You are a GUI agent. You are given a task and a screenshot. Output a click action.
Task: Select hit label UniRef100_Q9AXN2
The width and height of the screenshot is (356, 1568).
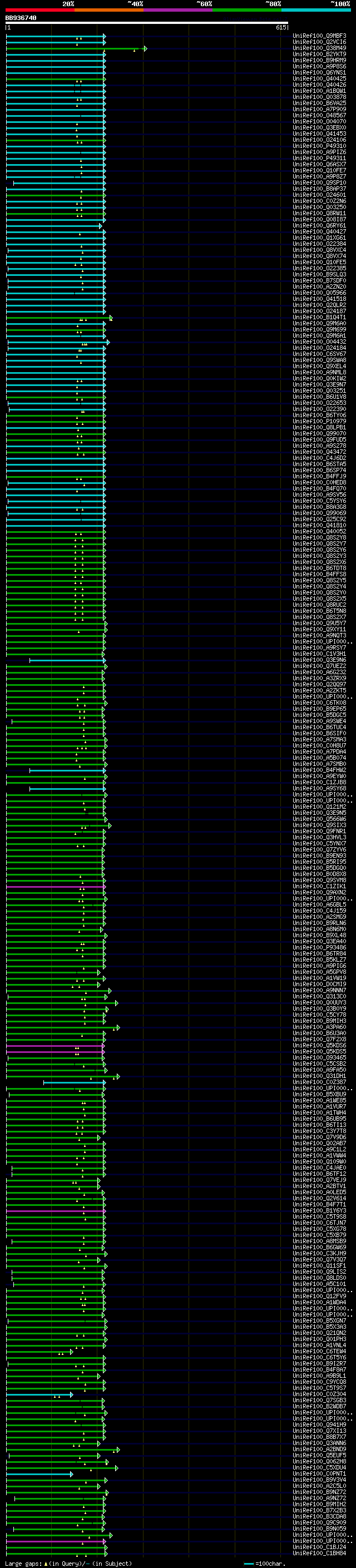[x=319, y=892]
